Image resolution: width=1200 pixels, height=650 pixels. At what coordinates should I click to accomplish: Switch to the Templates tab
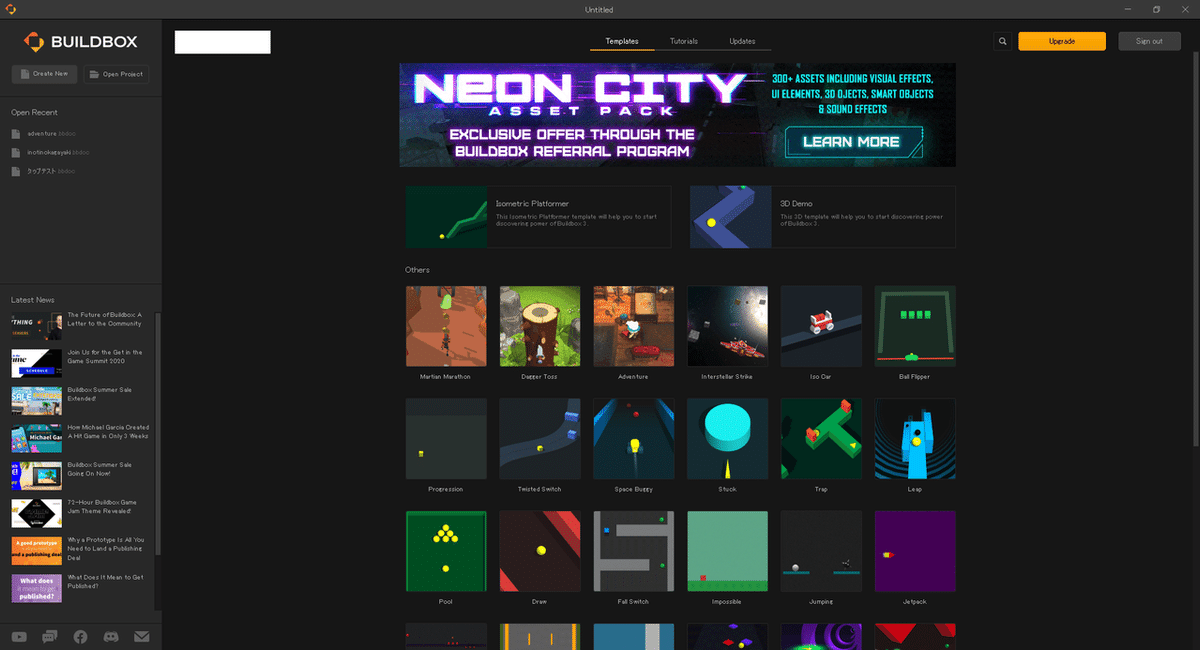622,41
